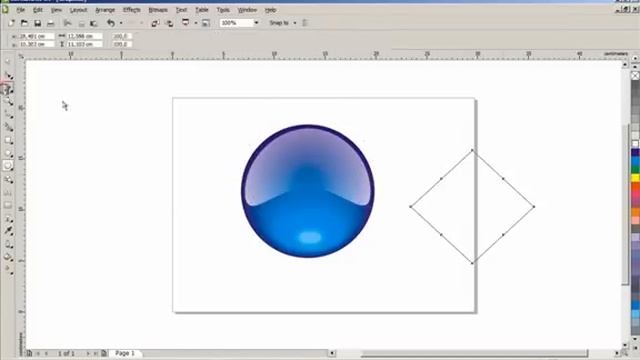Open the Window menu
The width and height of the screenshot is (640, 360).
247,10
